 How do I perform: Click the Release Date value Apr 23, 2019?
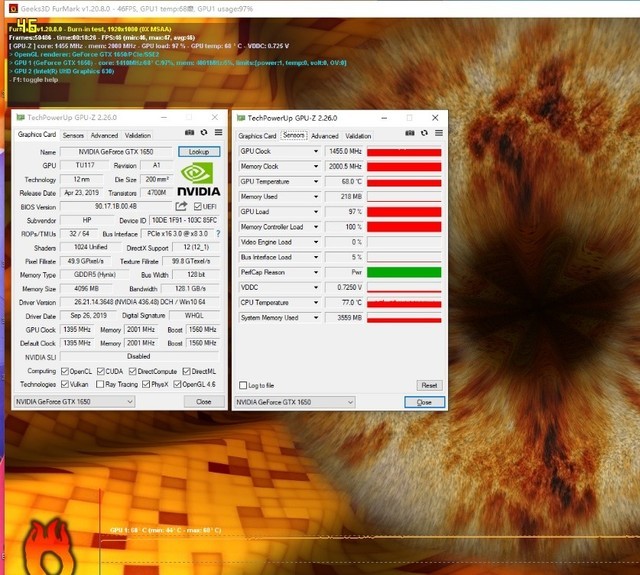tap(82, 193)
